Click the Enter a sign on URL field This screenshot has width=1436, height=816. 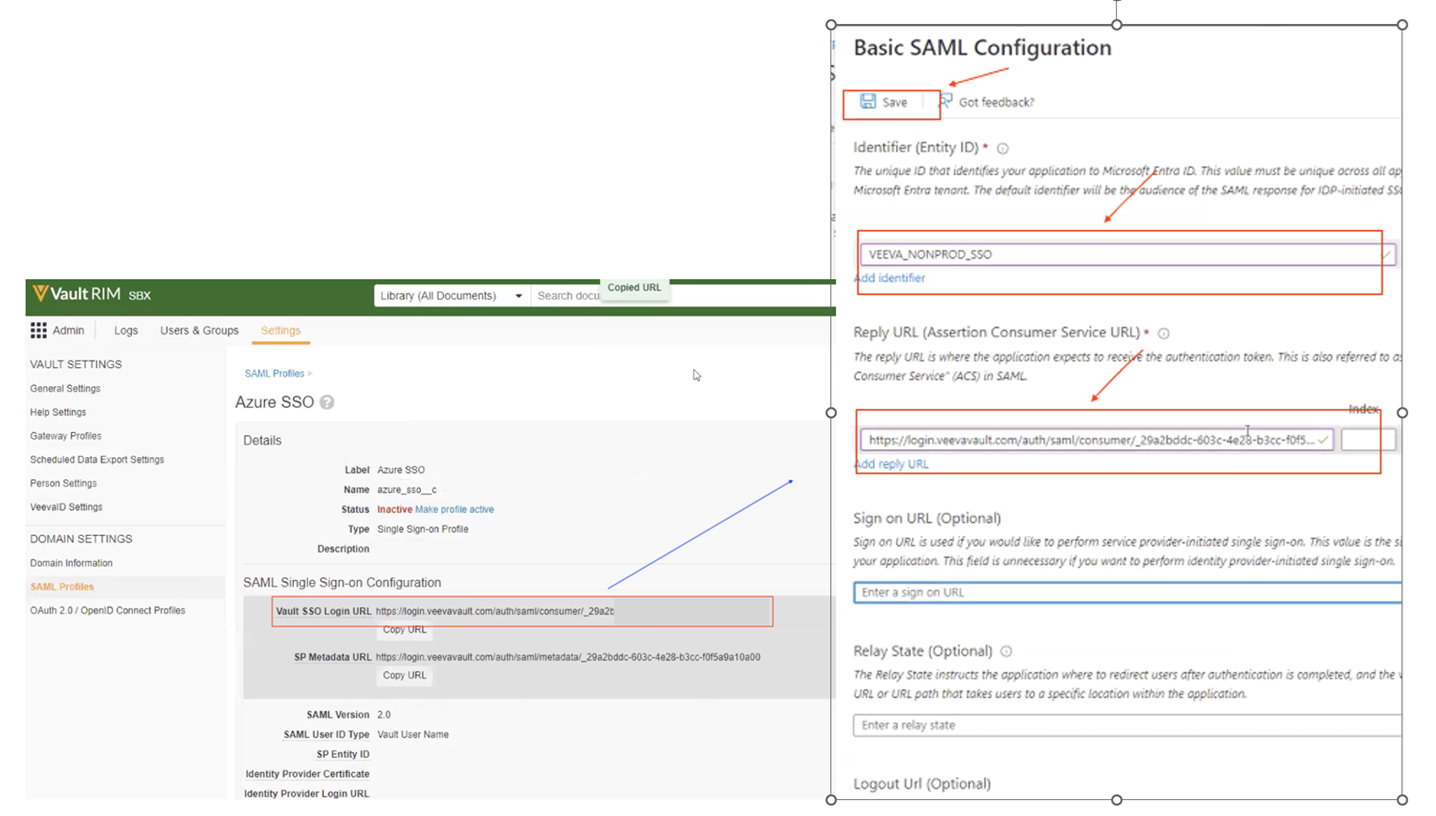(1127, 592)
